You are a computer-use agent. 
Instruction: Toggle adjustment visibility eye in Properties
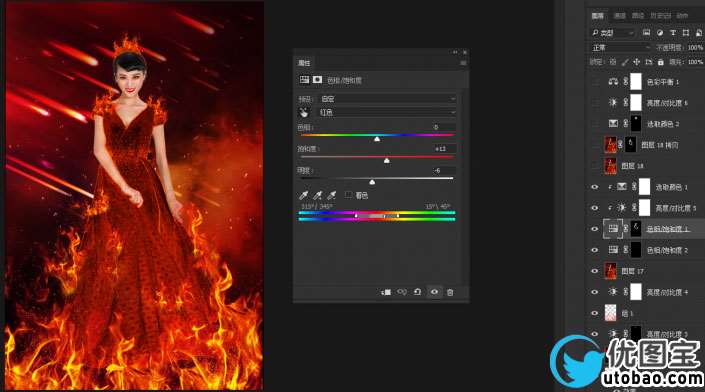pyautogui.click(x=434, y=292)
